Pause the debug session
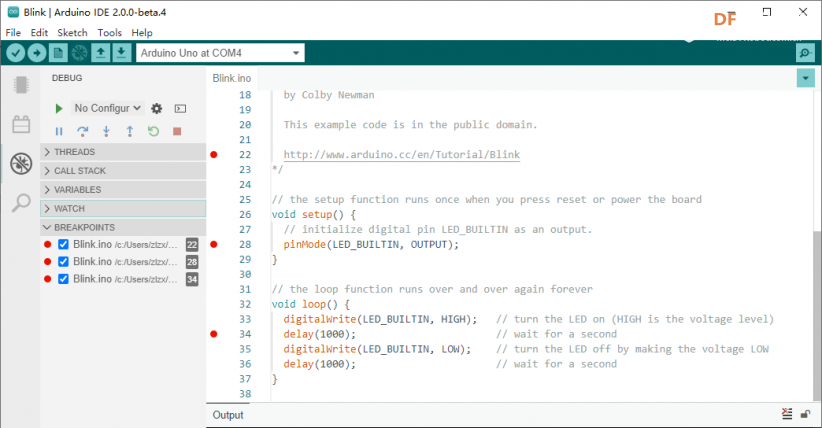822x428 pixels. point(59,131)
